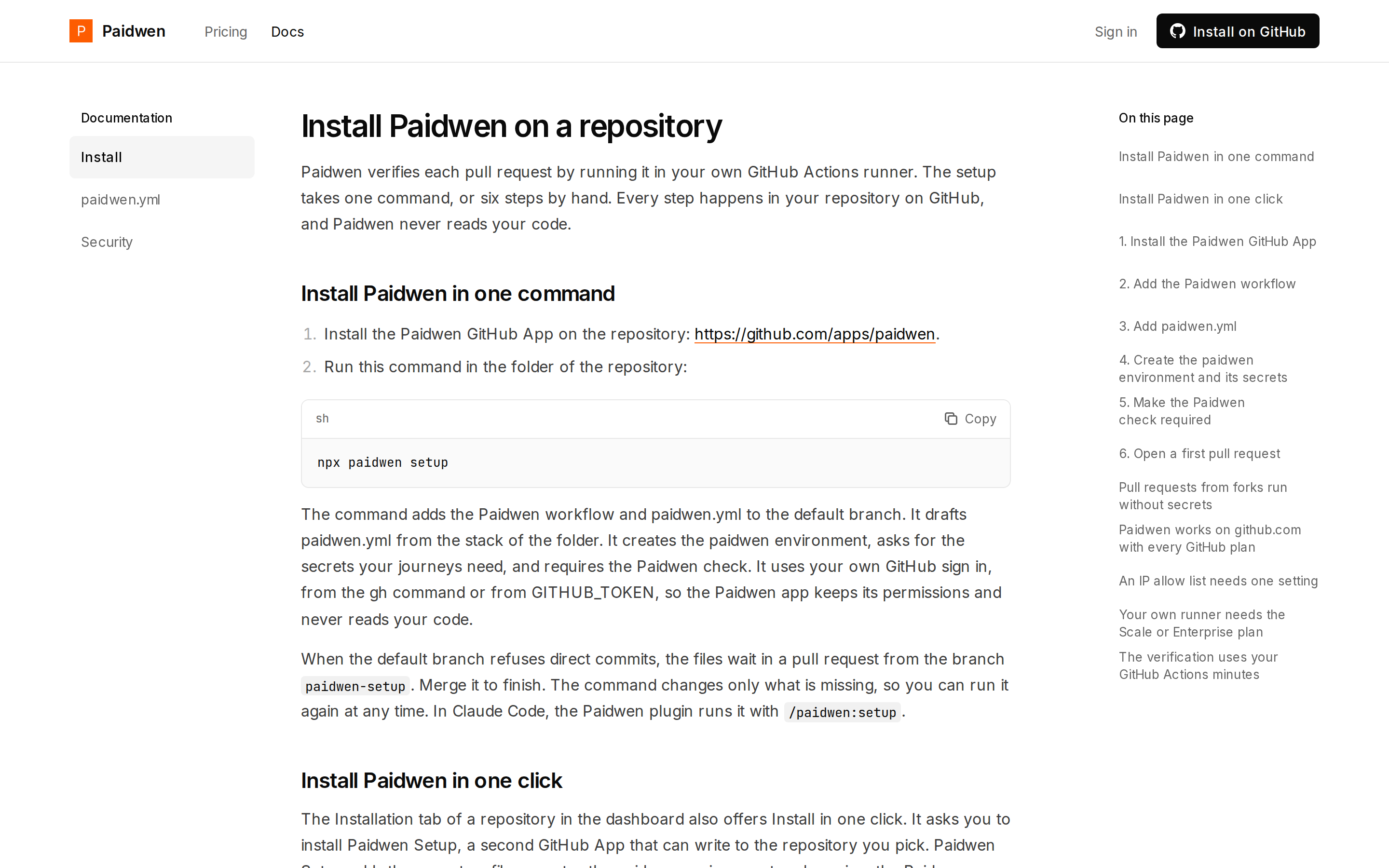Click the 'Install Paidwen in one click' heading
The height and width of the screenshot is (868, 1389).
pyautogui.click(x=431, y=781)
